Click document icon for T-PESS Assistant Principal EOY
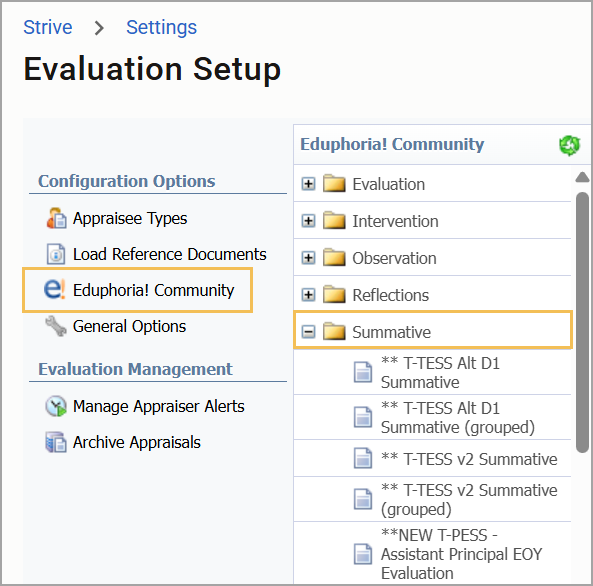 363,554
